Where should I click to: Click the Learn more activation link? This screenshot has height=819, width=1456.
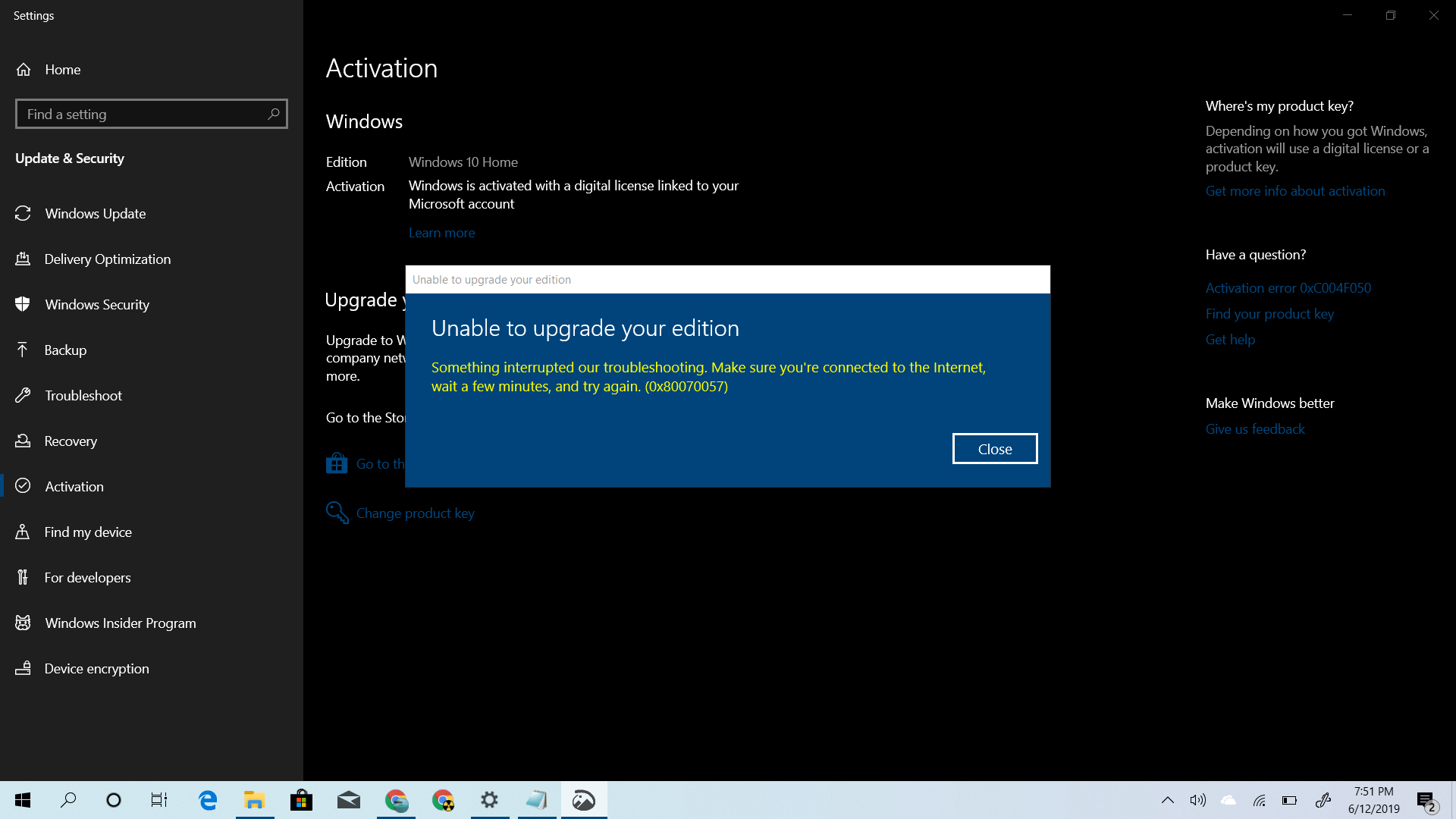click(441, 231)
